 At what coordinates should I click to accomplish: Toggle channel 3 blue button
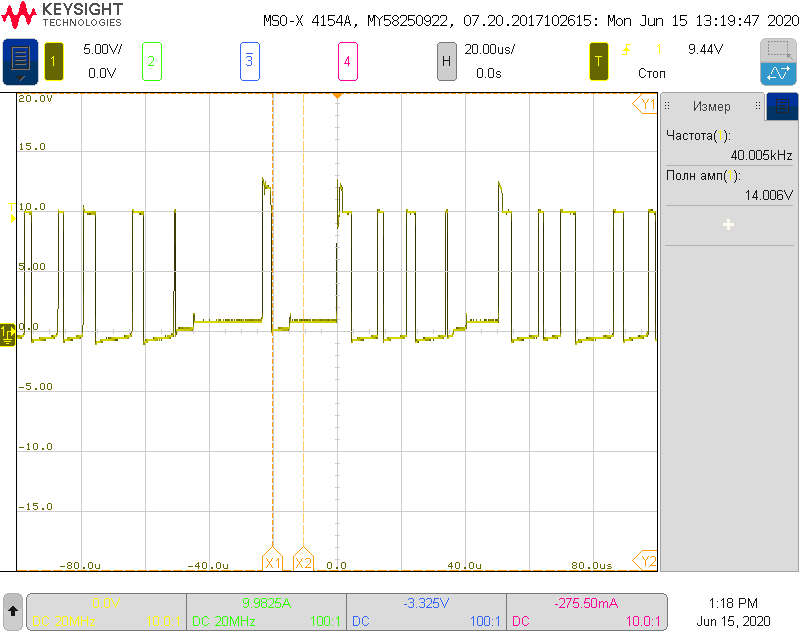pyautogui.click(x=249, y=62)
